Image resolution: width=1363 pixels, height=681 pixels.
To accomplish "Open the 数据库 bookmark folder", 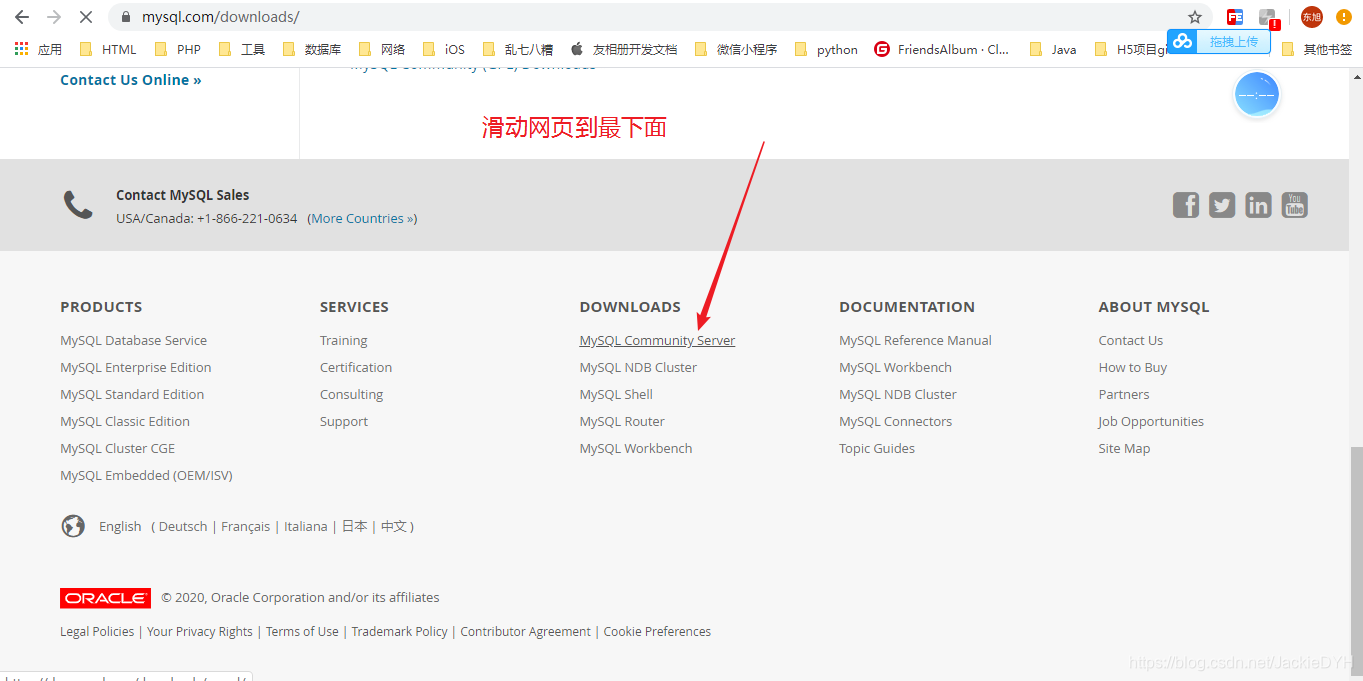I will point(312,49).
